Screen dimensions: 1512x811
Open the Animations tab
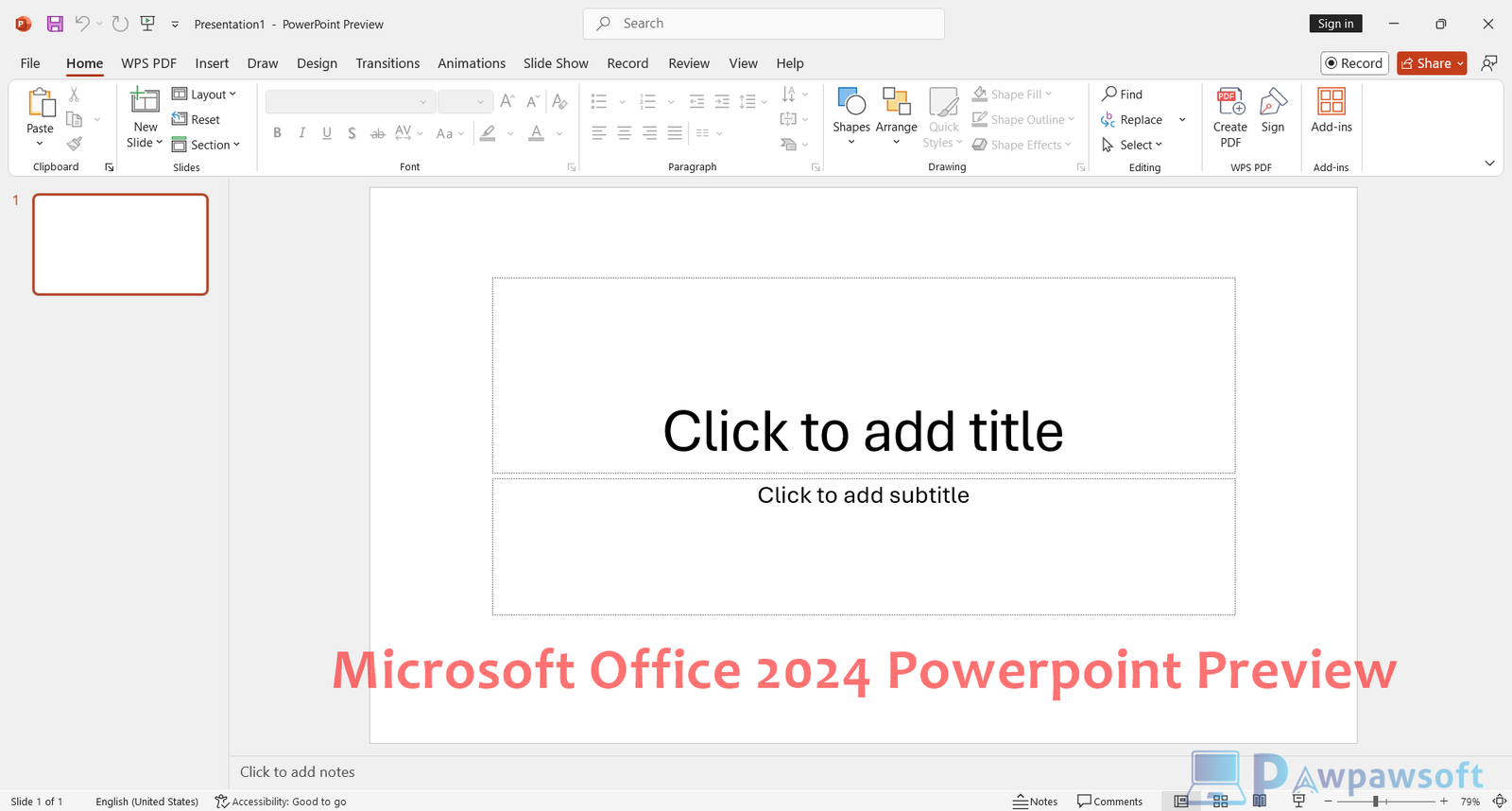click(x=472, y=63)
